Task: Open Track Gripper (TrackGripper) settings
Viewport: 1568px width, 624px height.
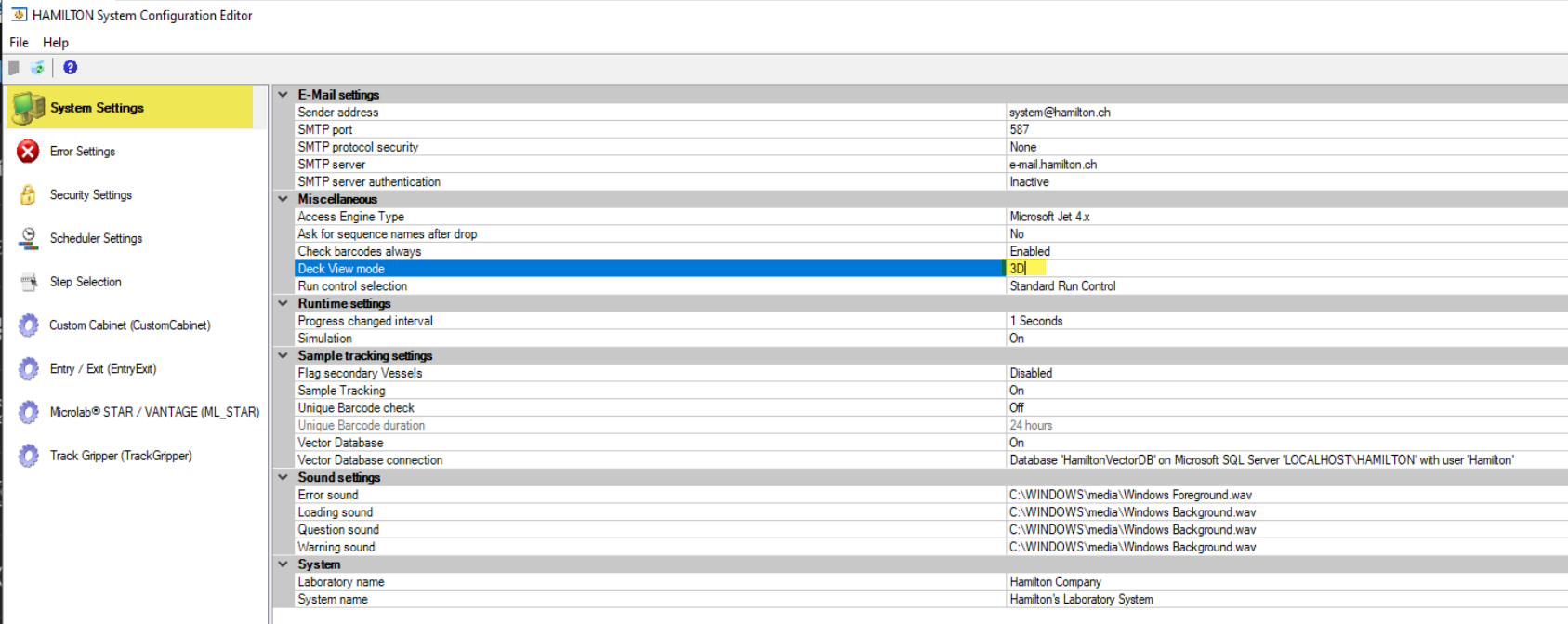Action: coord(121,456)
